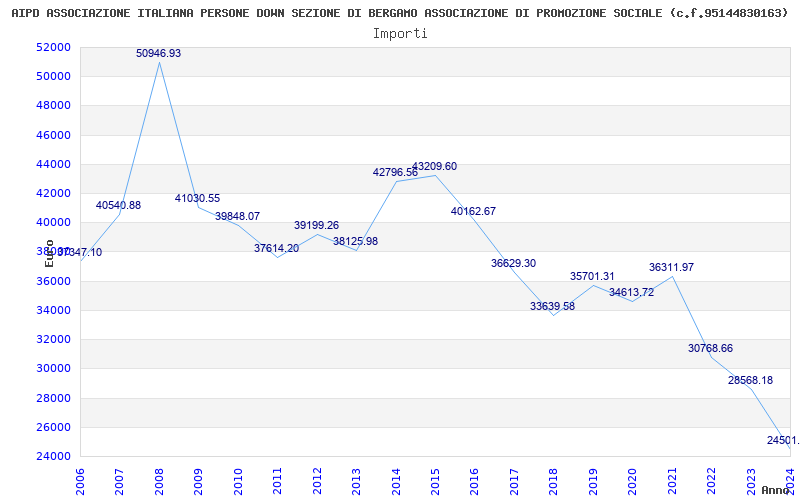Select the 40540.88 data label

click(x=118, y=205)
